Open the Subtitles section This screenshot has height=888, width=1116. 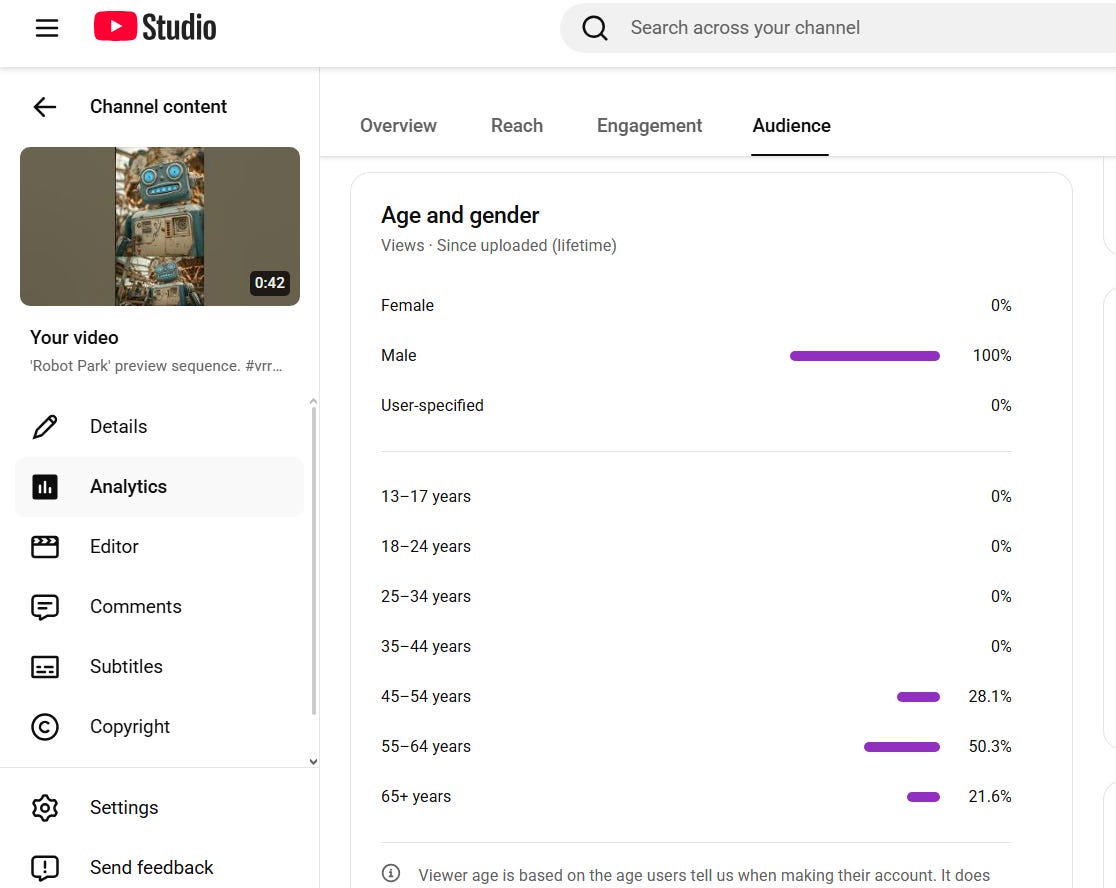coord(160,667)
